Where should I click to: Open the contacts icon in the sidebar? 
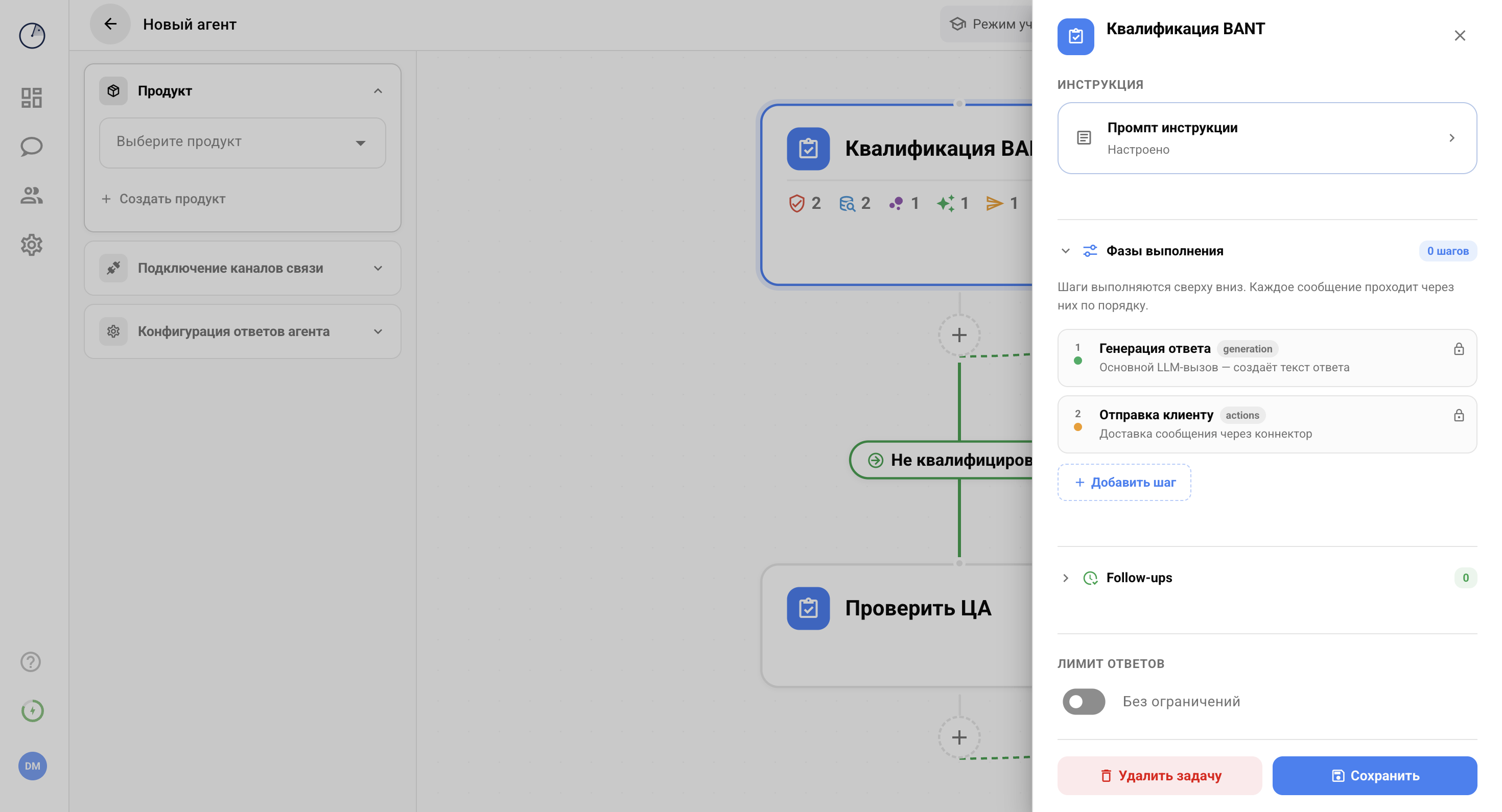32,195
